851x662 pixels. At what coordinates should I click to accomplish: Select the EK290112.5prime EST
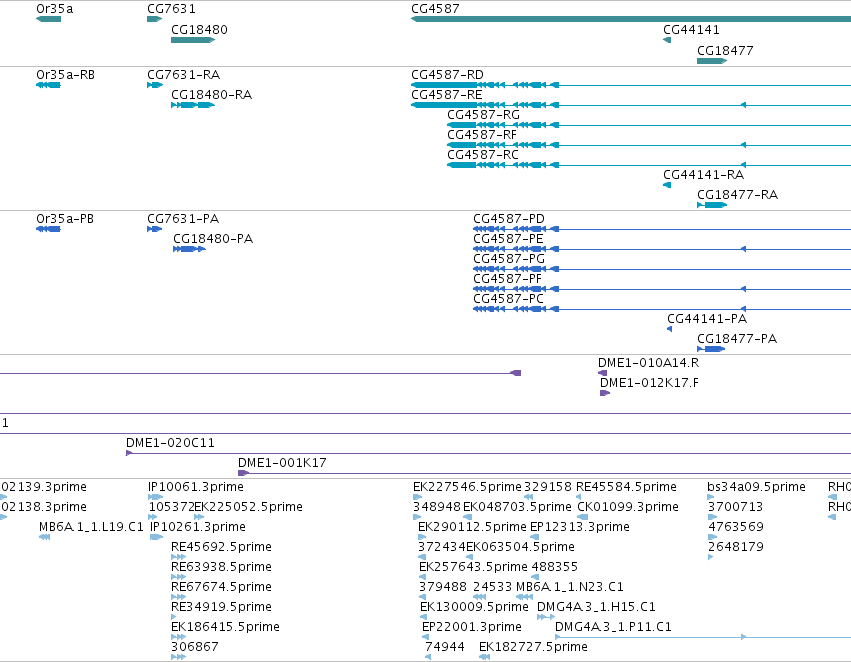422,537
